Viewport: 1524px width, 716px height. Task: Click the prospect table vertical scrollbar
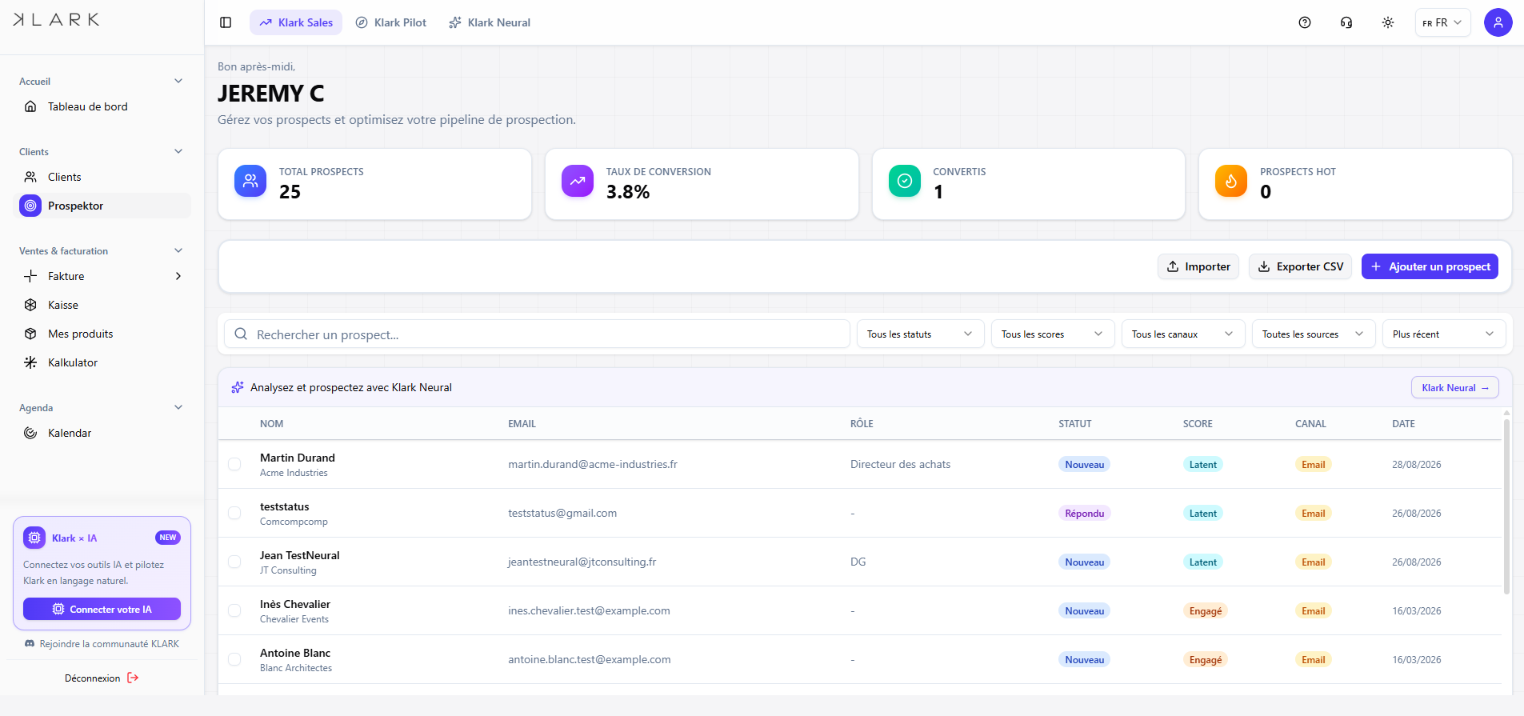click(x=1505, y=505)
